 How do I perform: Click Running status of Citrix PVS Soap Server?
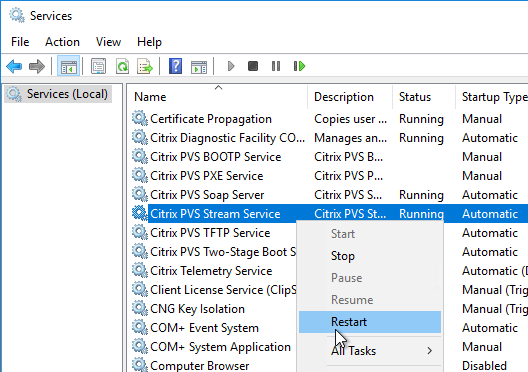421,195
